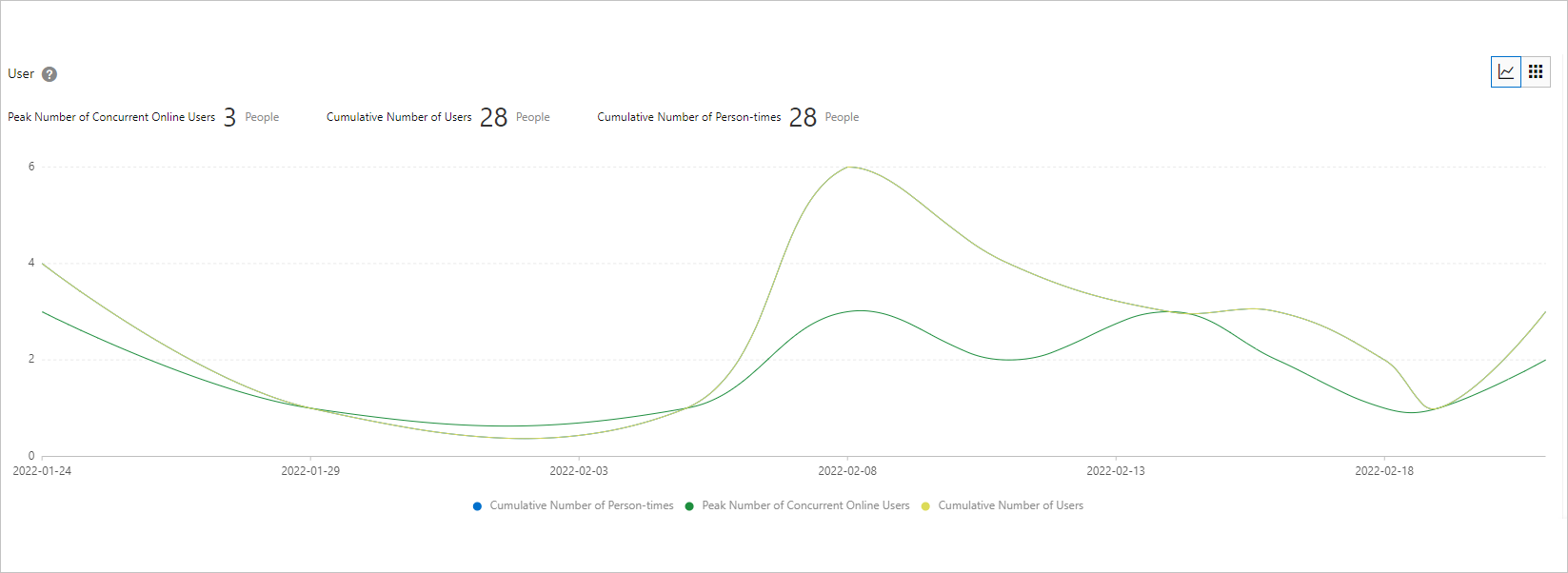Click the 2022-01-24 axis date label

(42, 471)
